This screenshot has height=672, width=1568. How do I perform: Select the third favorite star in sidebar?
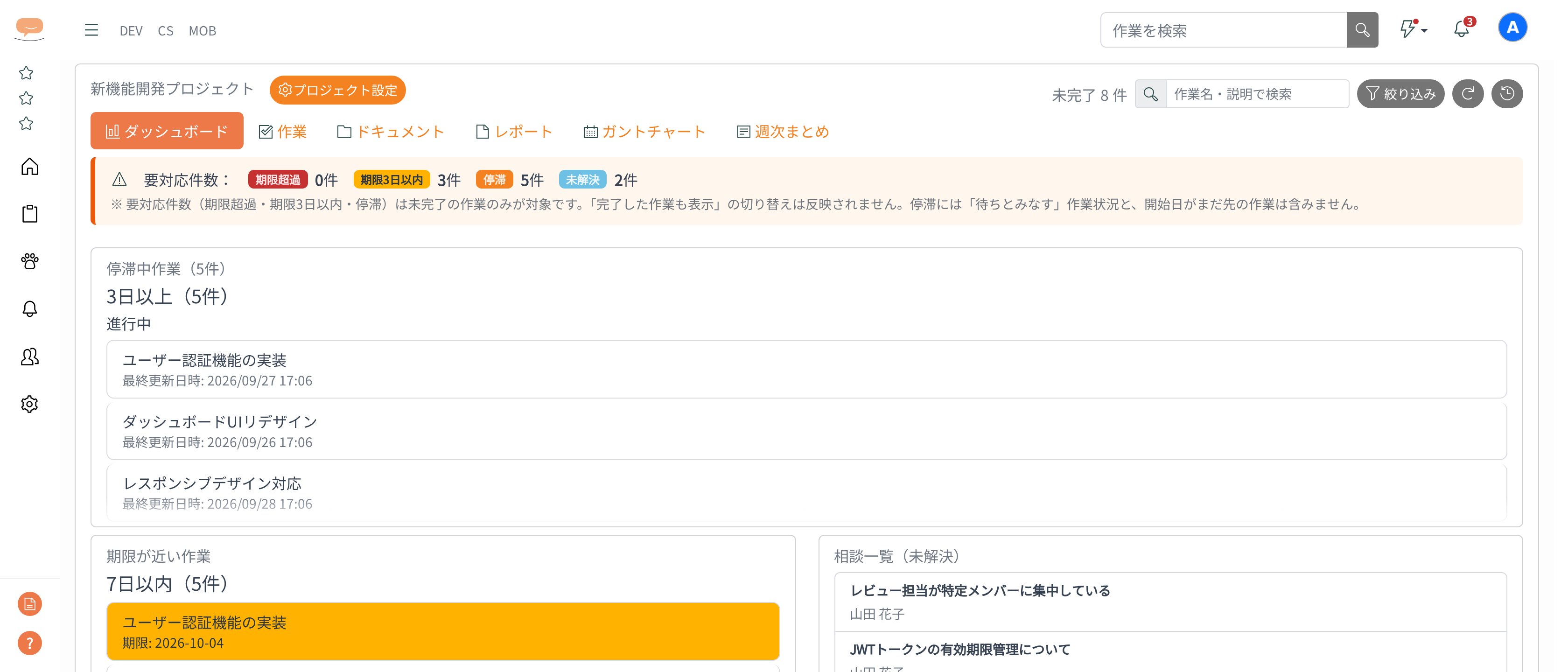pyautogui.click(x=26, y=124)
